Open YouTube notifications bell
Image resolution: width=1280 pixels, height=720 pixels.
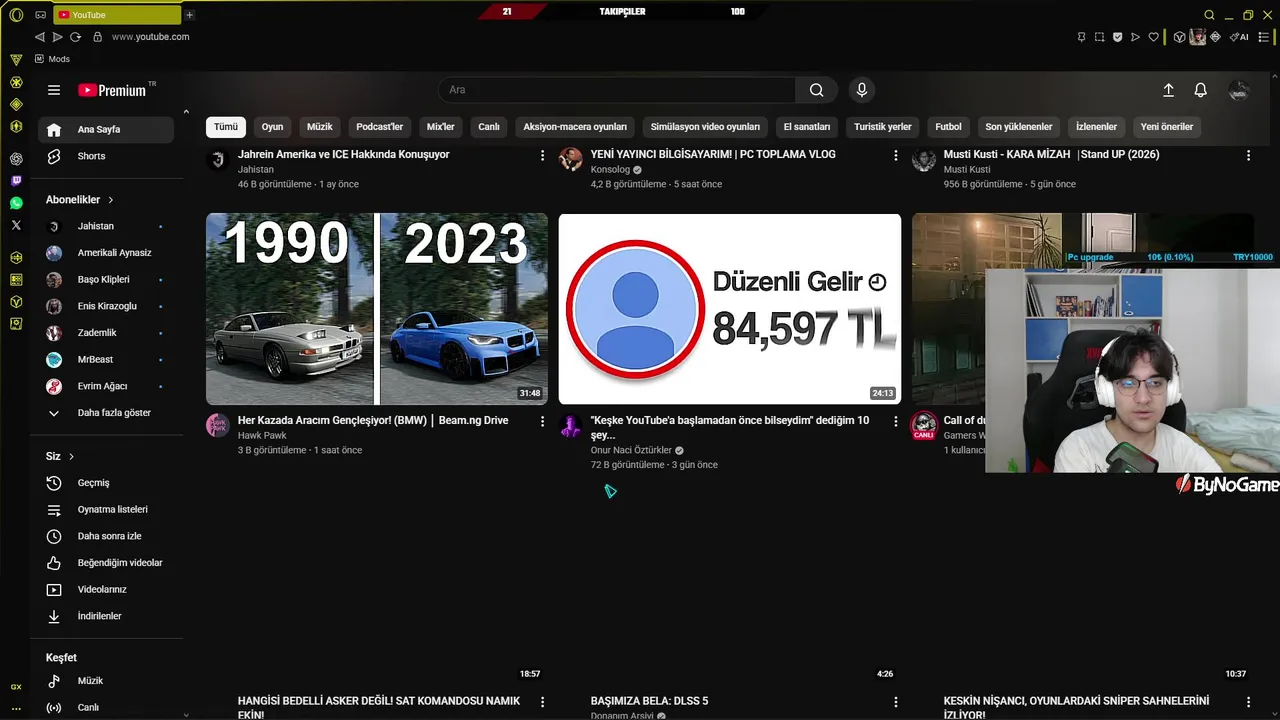click(x=1201, y=90)
